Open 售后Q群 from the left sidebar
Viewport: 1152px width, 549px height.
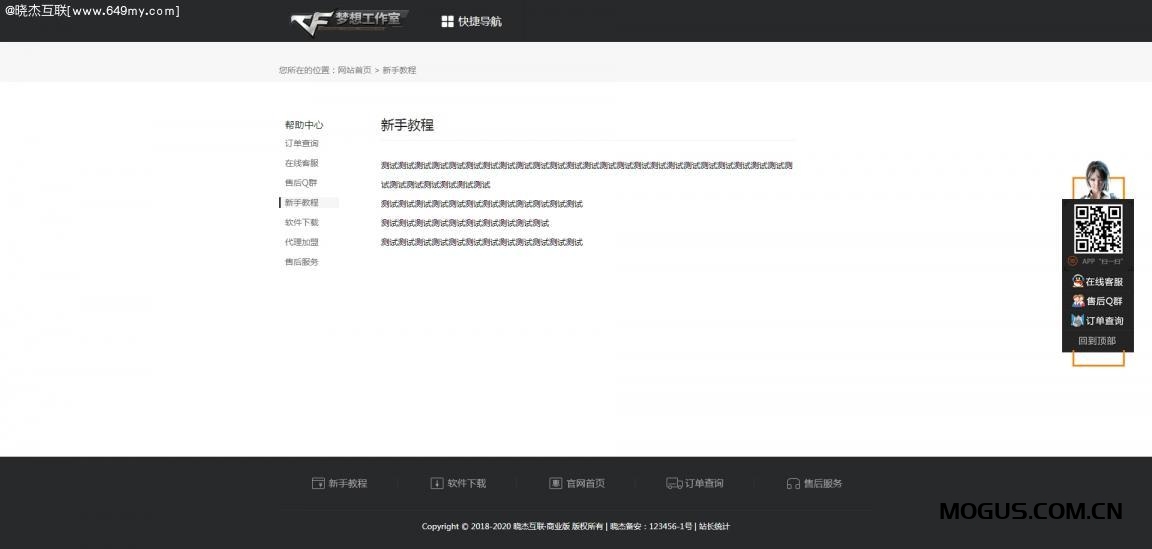pos(300,183)
